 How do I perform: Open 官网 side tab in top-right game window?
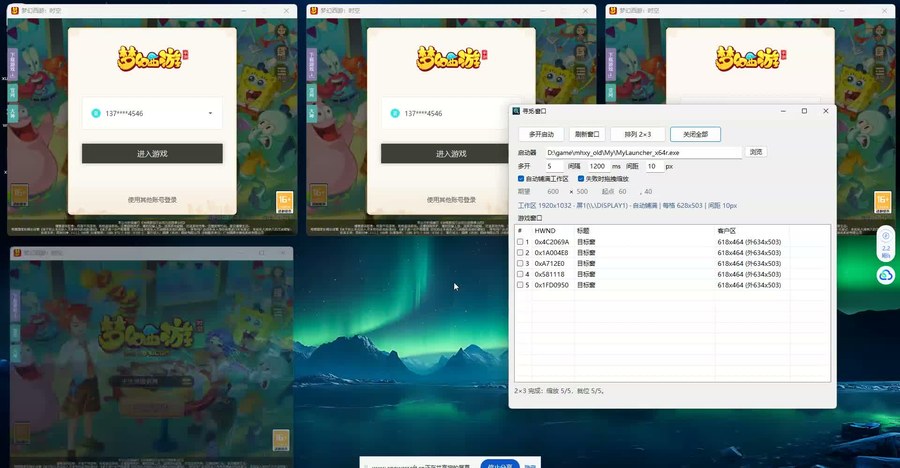pos(611,92)
